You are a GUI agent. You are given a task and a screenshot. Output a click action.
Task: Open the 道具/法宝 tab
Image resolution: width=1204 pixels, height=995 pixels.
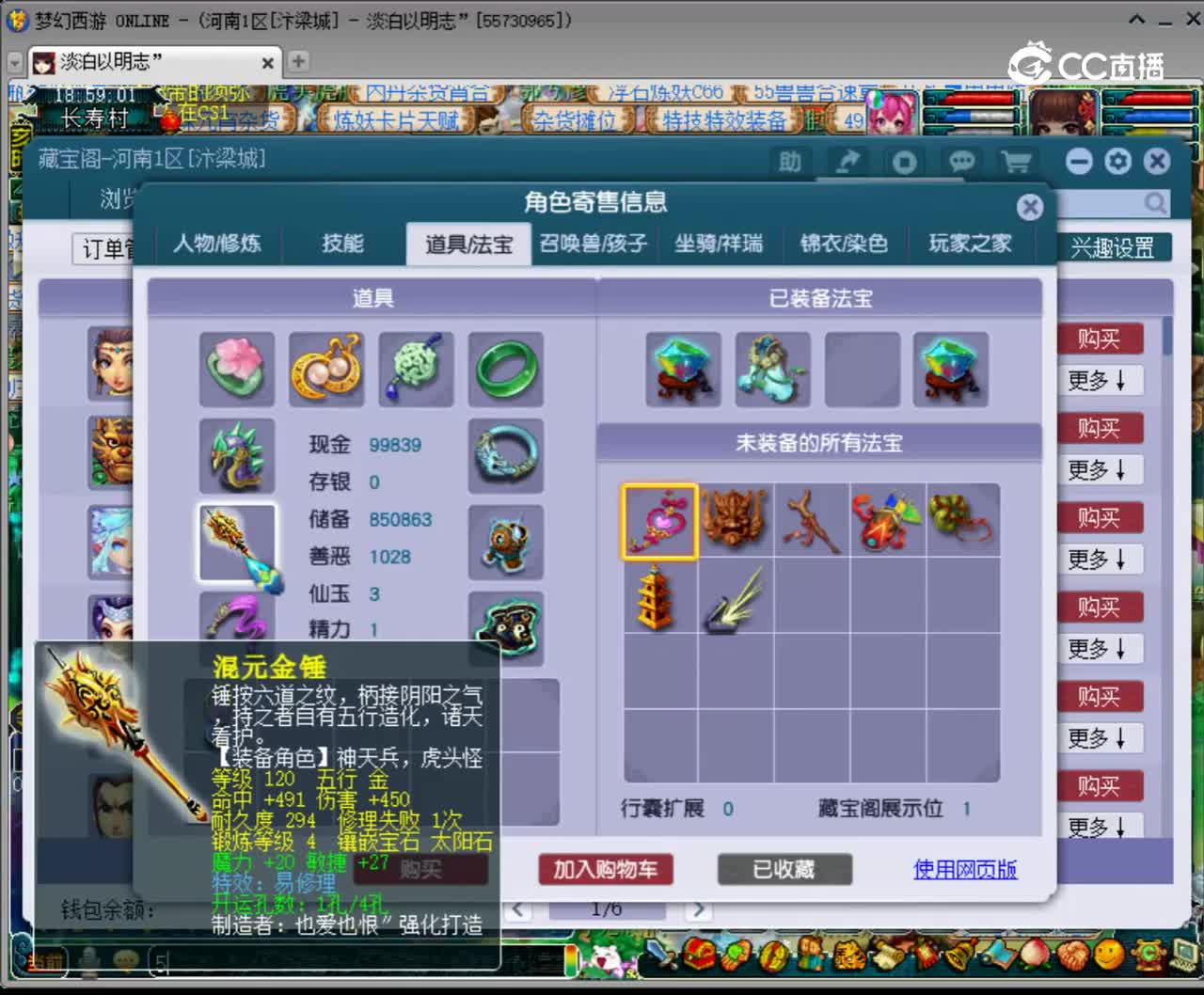coord(468,245)
